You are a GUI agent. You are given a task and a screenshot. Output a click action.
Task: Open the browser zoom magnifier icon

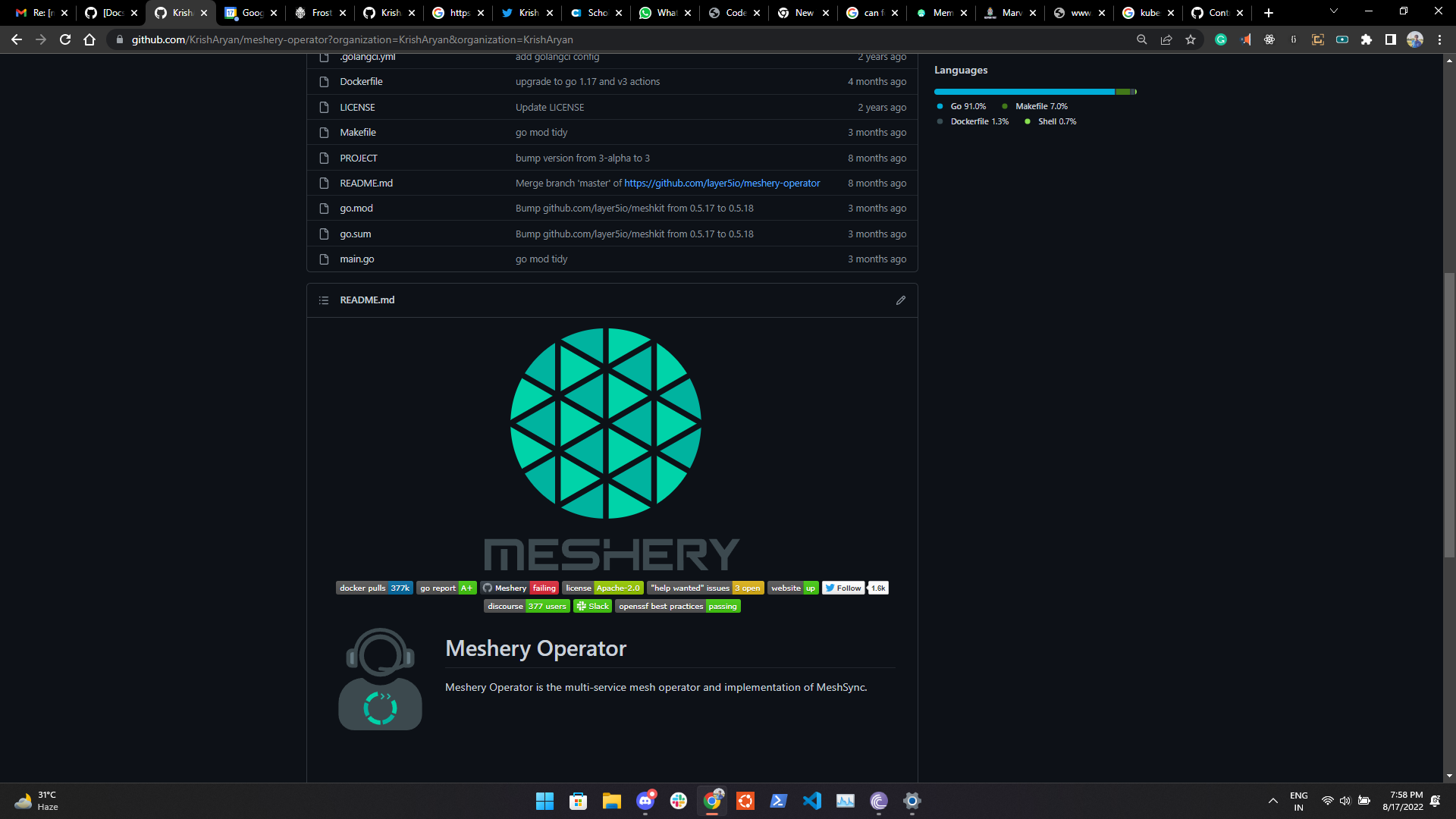point(1141,39)
